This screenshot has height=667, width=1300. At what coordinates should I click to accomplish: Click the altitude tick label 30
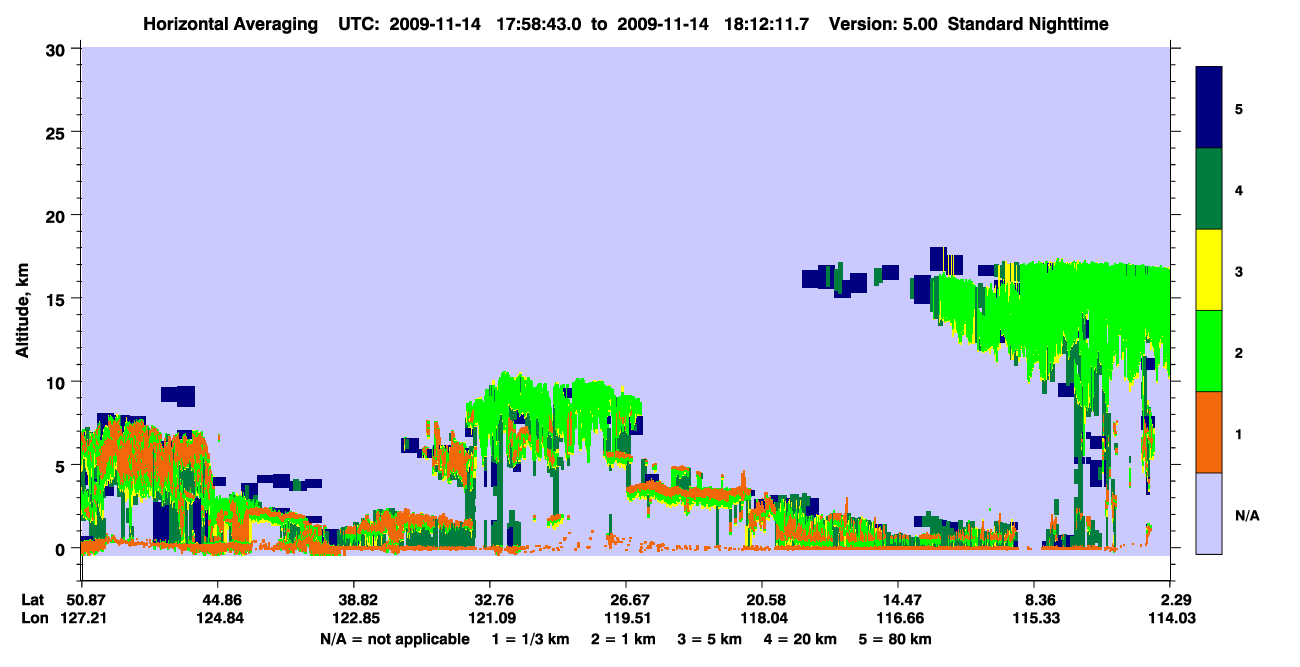pyautogui.click(x=56, y=49)
